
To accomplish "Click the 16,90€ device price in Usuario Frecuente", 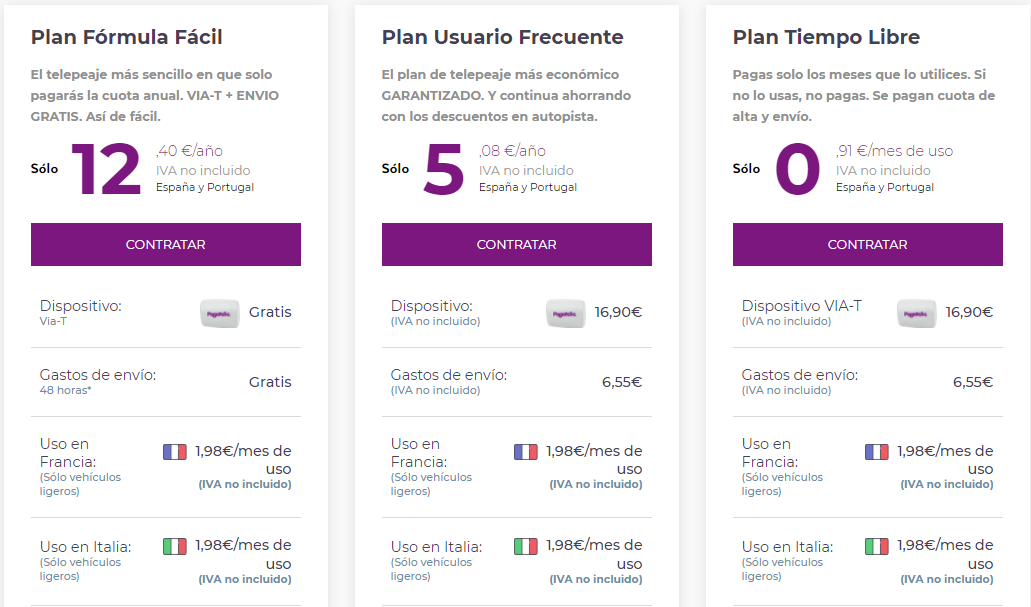I will [619, 312].
